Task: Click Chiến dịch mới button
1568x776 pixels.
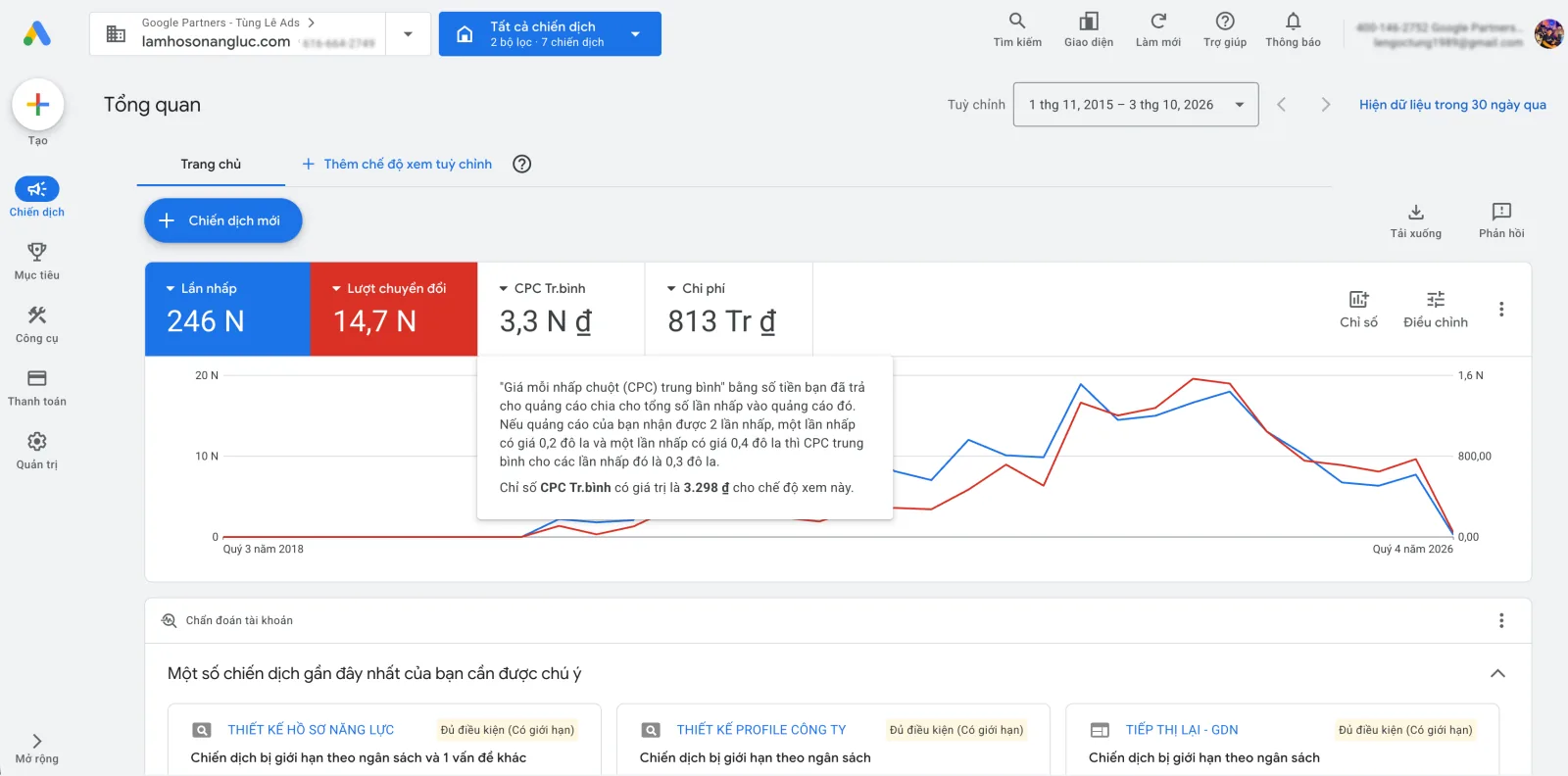Action: point(223,220)
